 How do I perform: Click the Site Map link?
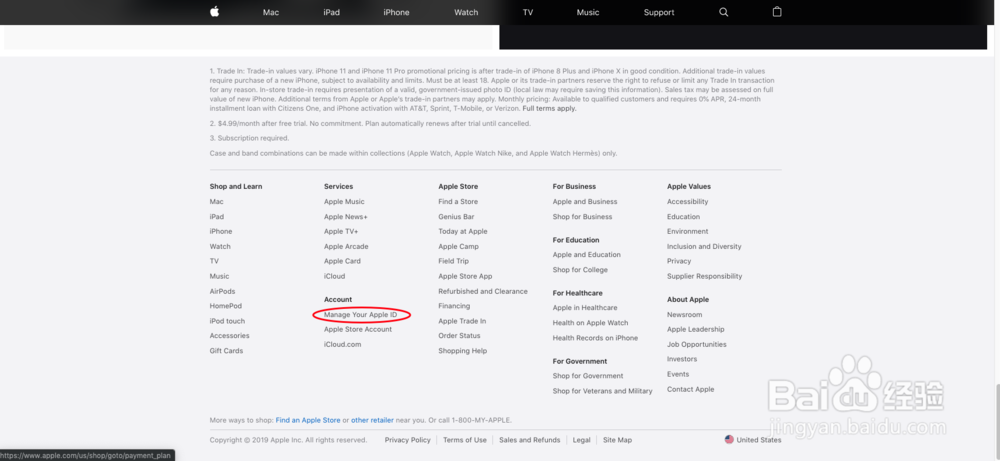tap(617, 440)
